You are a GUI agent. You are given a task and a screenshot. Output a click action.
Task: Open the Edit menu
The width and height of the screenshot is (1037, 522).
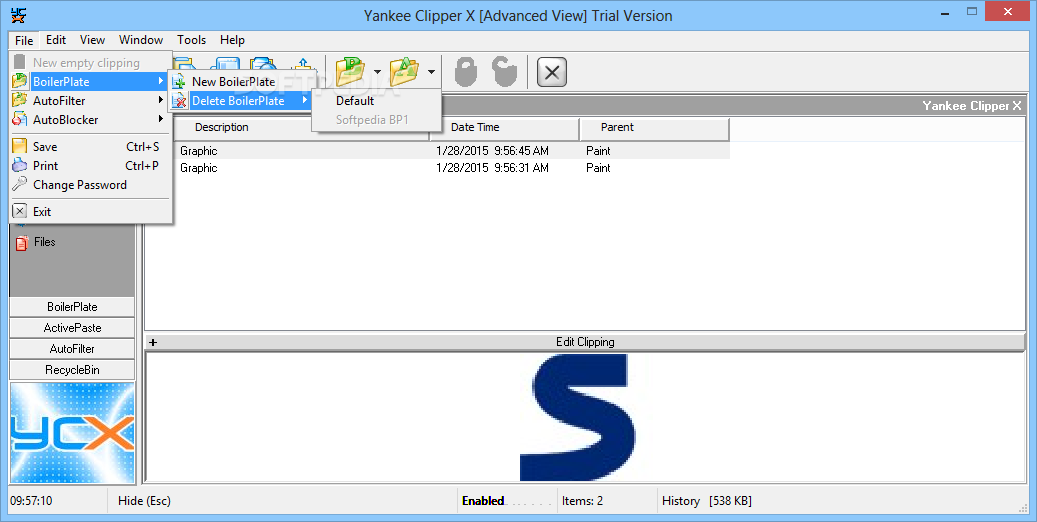56,40
